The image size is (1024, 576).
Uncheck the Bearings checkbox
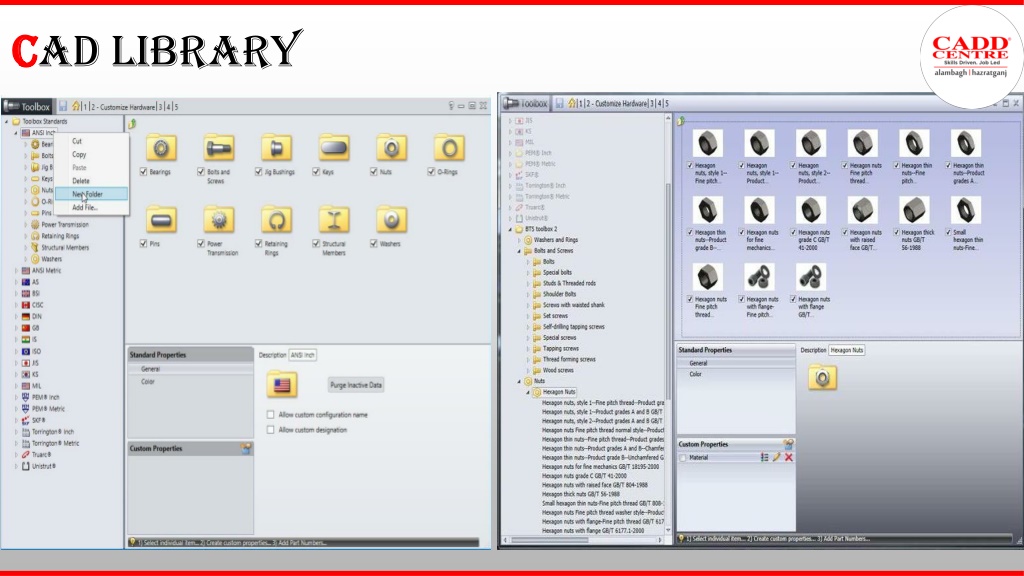point(143,172)
